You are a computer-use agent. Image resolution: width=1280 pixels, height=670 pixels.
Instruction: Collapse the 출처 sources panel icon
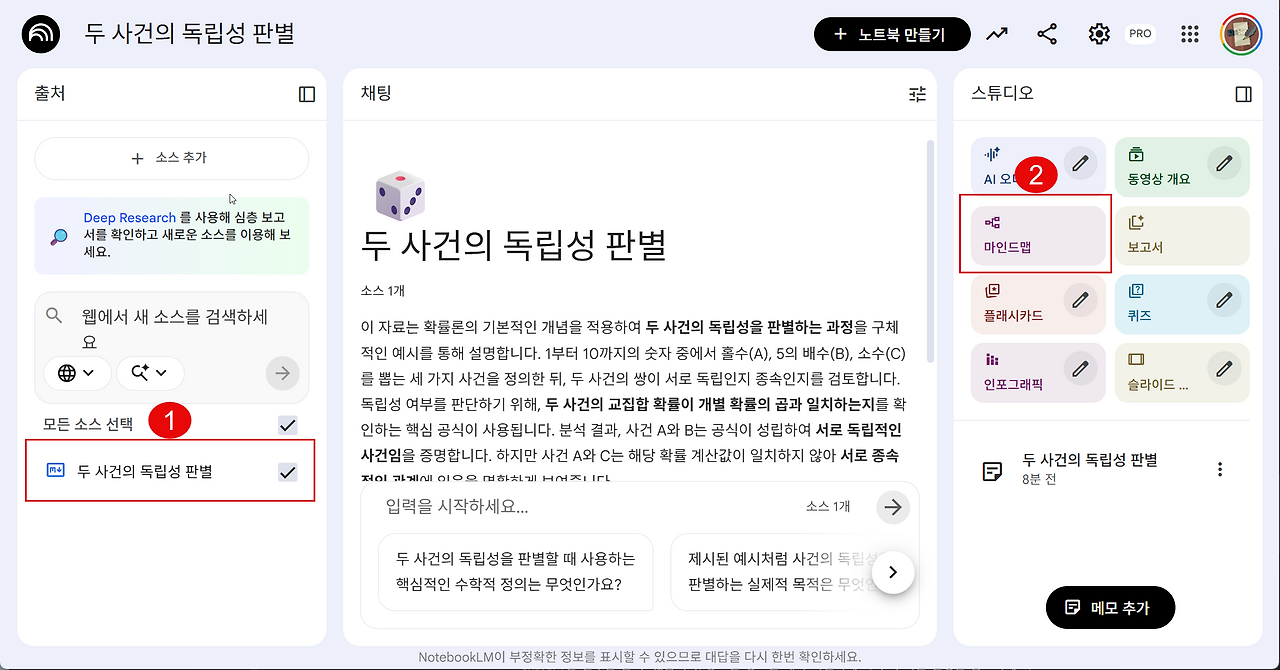tap(307, 94)
